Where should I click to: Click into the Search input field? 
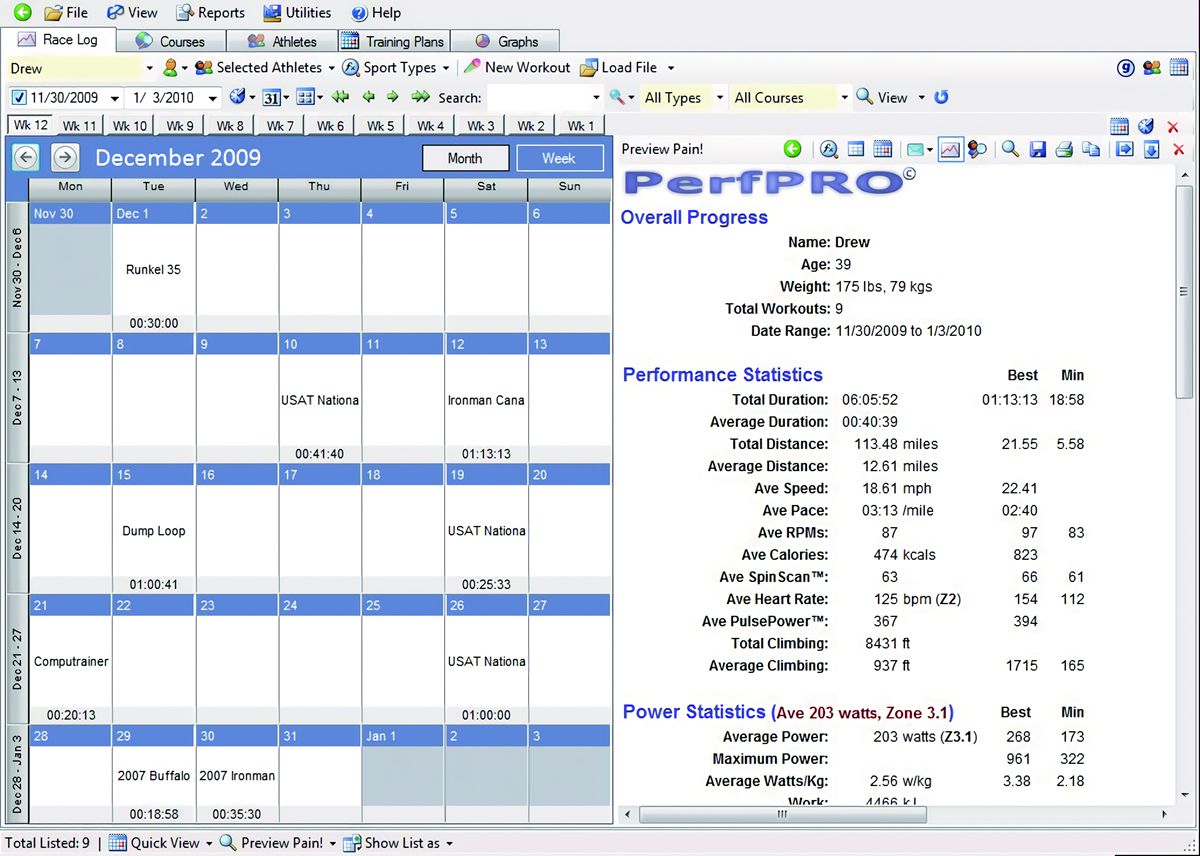click(538, 98)
